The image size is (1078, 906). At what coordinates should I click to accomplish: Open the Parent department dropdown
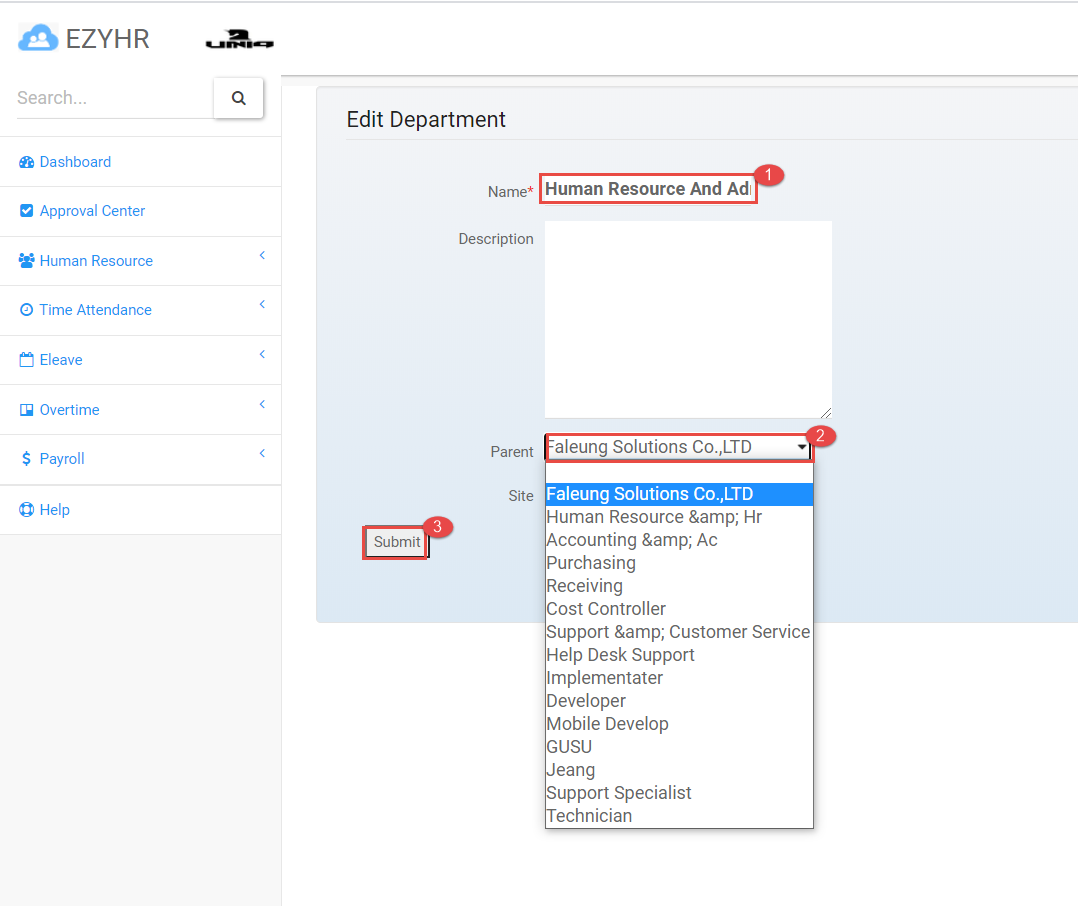678,448
